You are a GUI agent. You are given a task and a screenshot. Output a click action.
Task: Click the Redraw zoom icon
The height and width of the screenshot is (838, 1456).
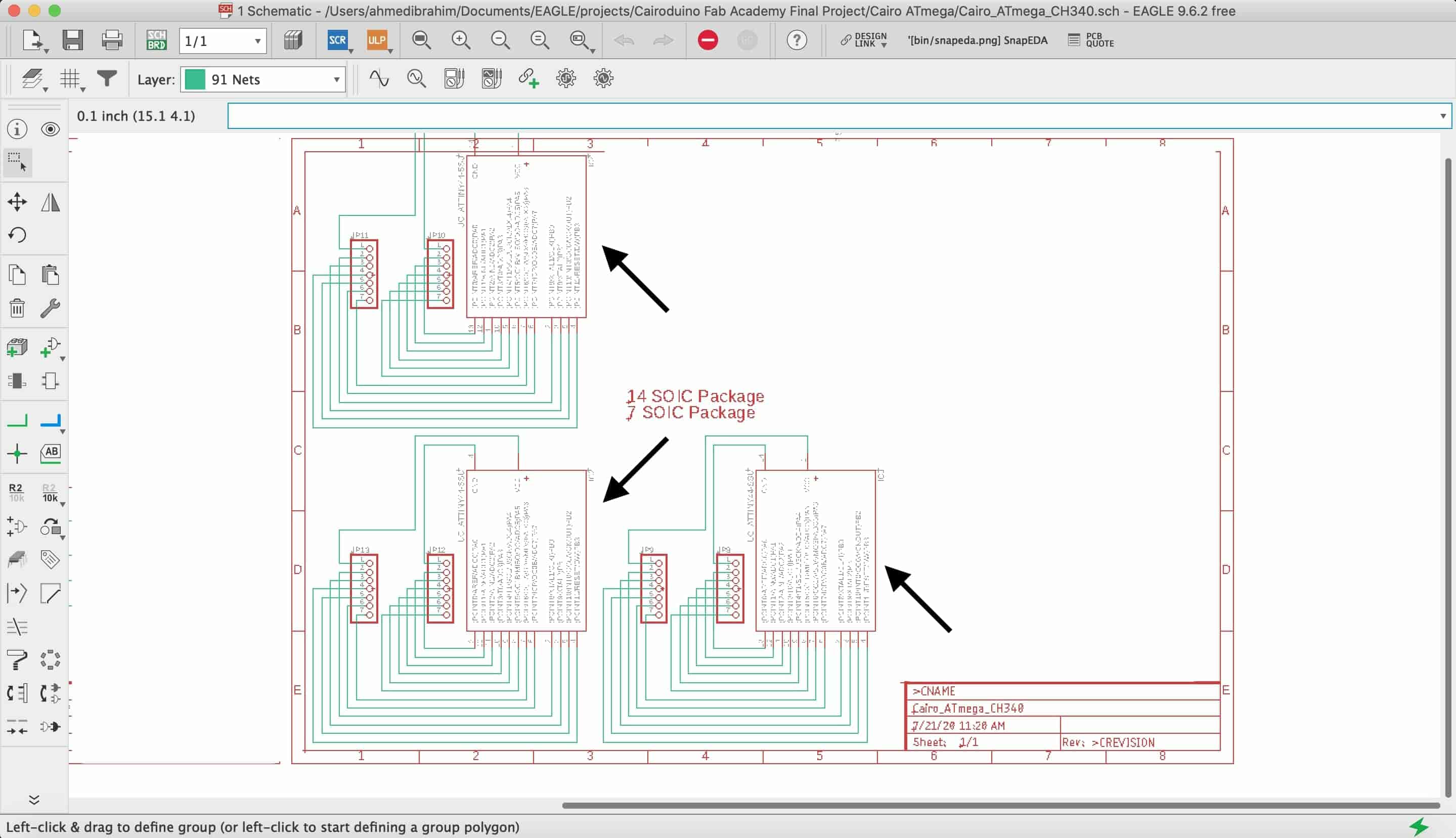539,40
